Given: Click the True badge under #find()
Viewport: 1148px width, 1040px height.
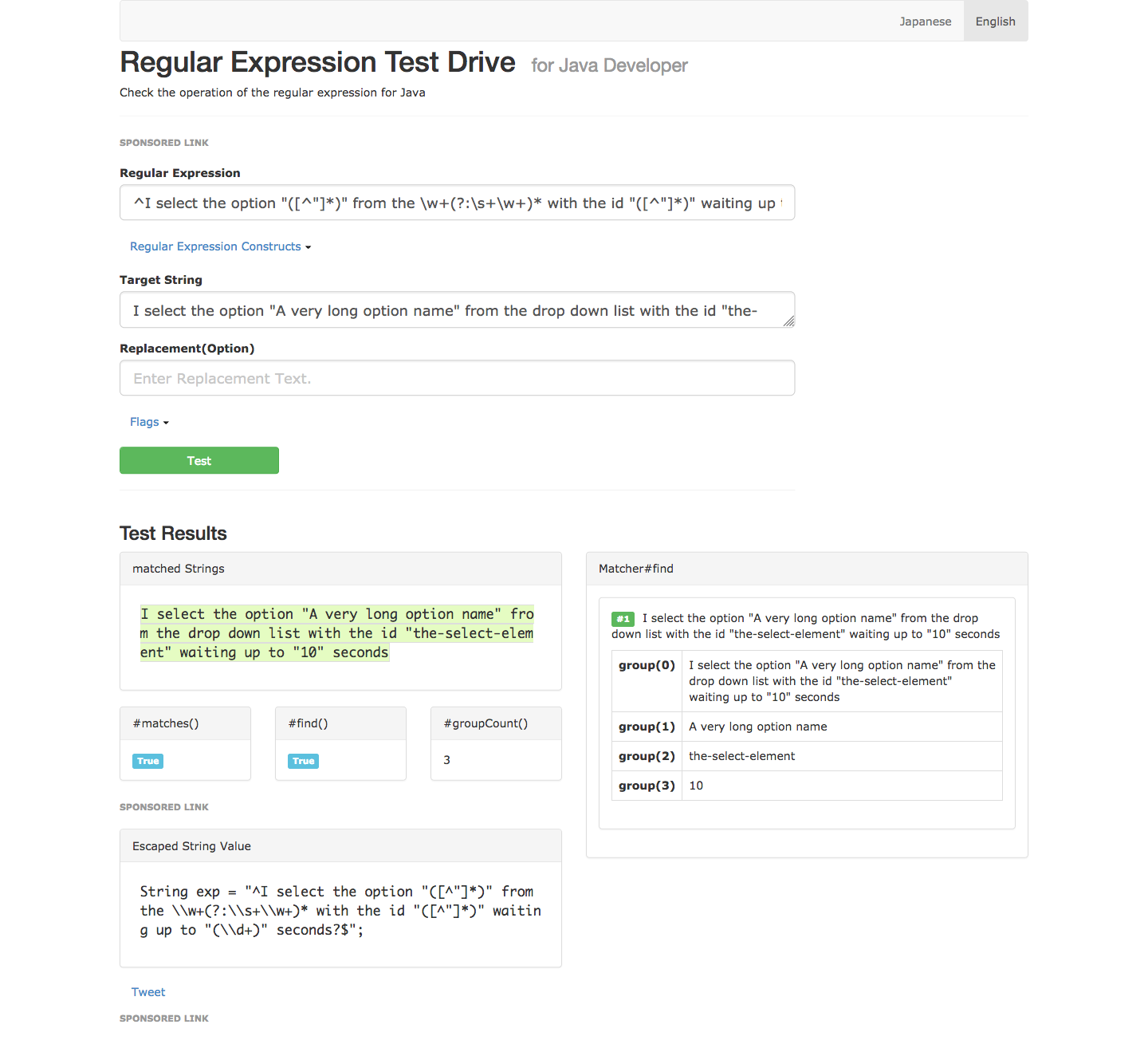Looking at the screenshot, I should (x=304, y=761).
